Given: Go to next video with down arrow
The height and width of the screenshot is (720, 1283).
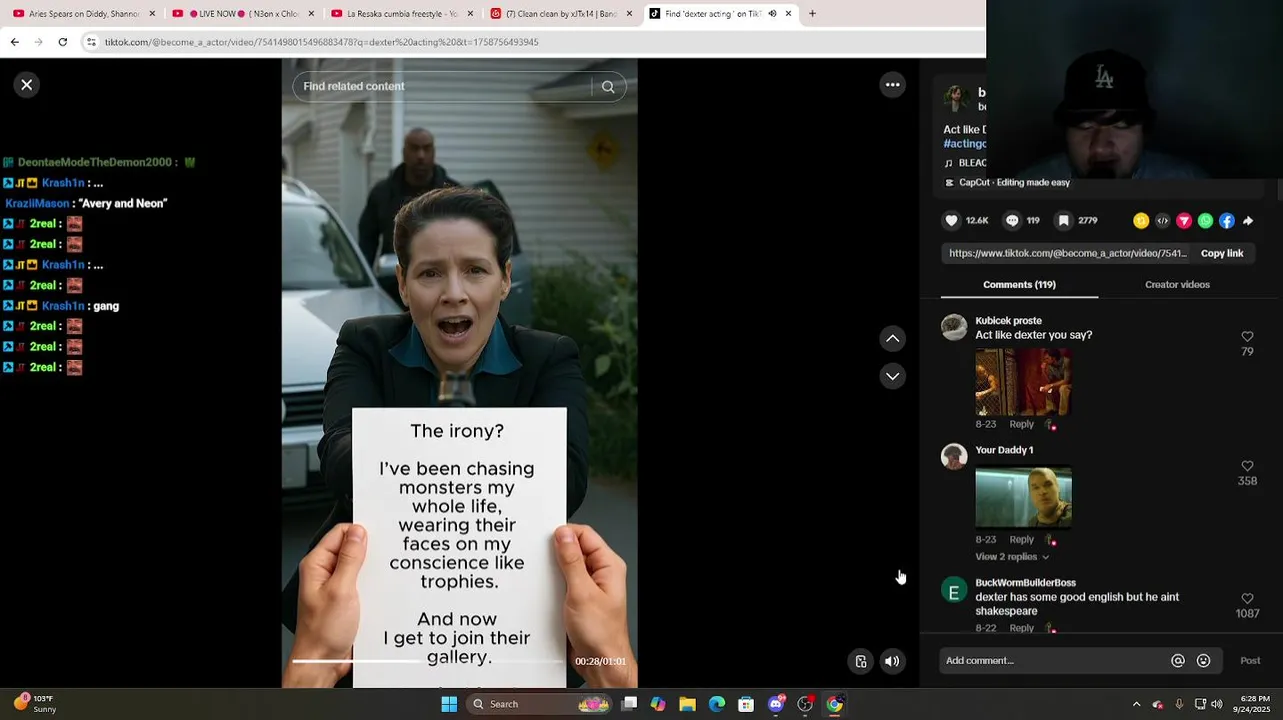Looking at the screenshot, I should 893,376.
